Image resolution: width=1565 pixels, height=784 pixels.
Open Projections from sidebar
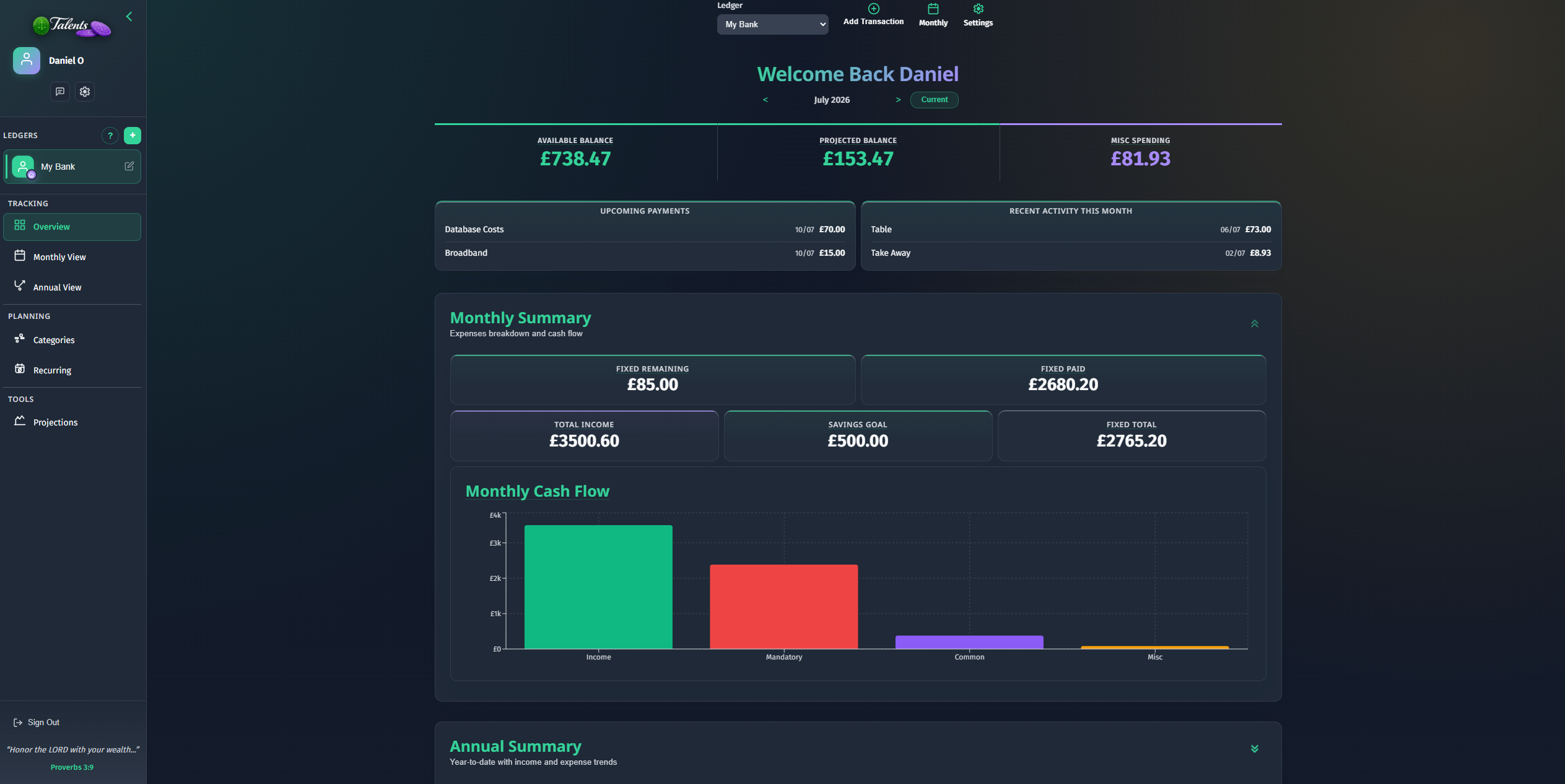click(x=72, y=422)
